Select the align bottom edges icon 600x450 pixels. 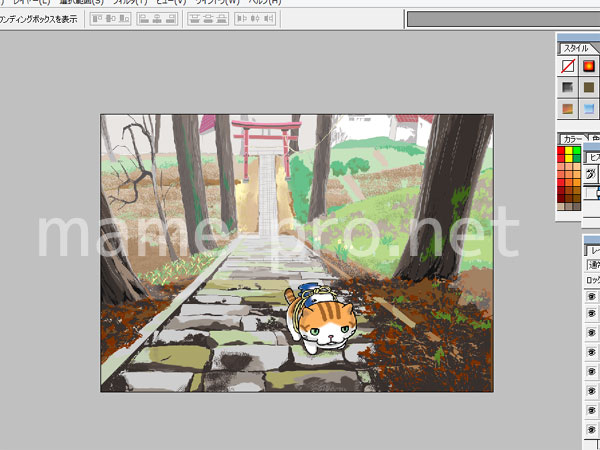click(124, 18)
